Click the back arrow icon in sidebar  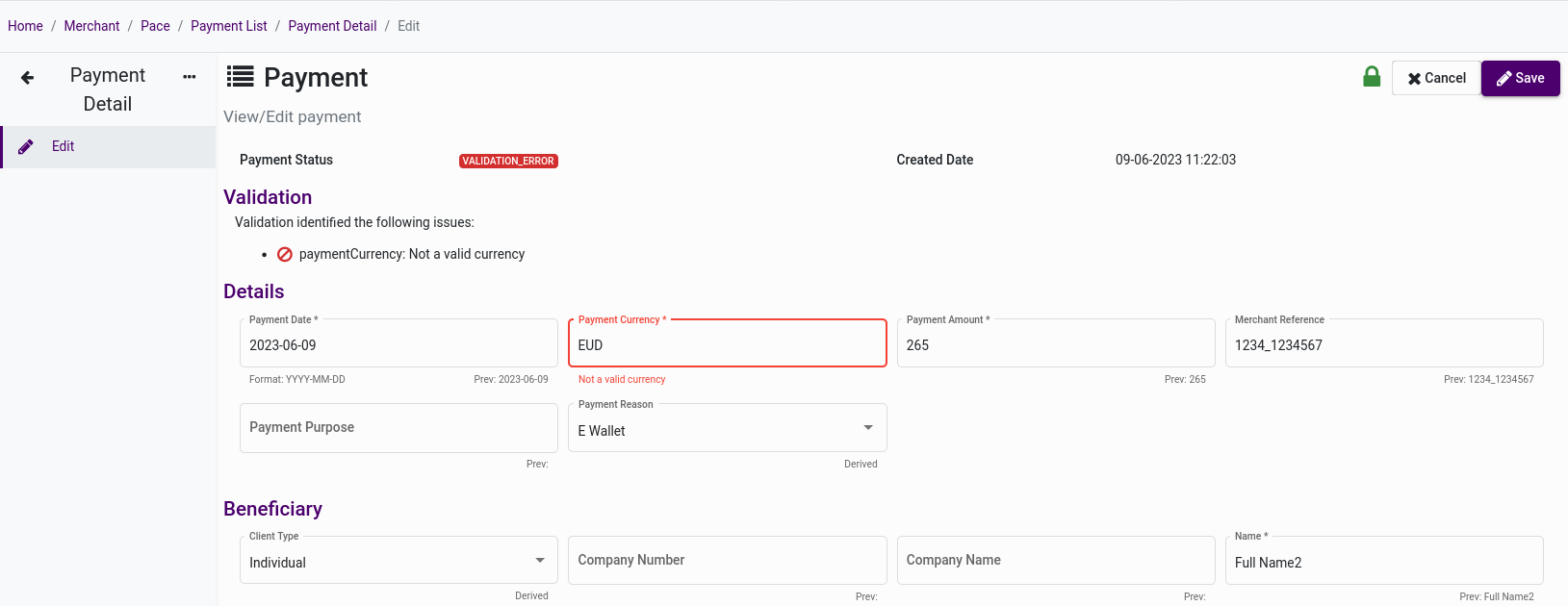(x=28, y=78)
